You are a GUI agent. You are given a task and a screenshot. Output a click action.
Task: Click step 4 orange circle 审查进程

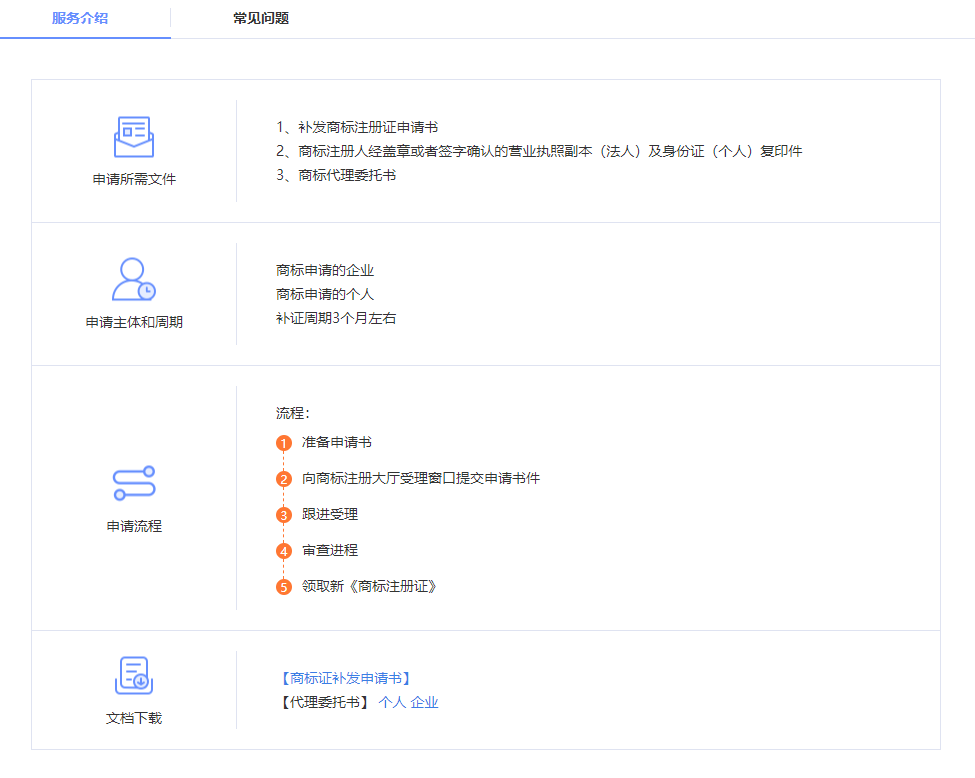[284, 552]
